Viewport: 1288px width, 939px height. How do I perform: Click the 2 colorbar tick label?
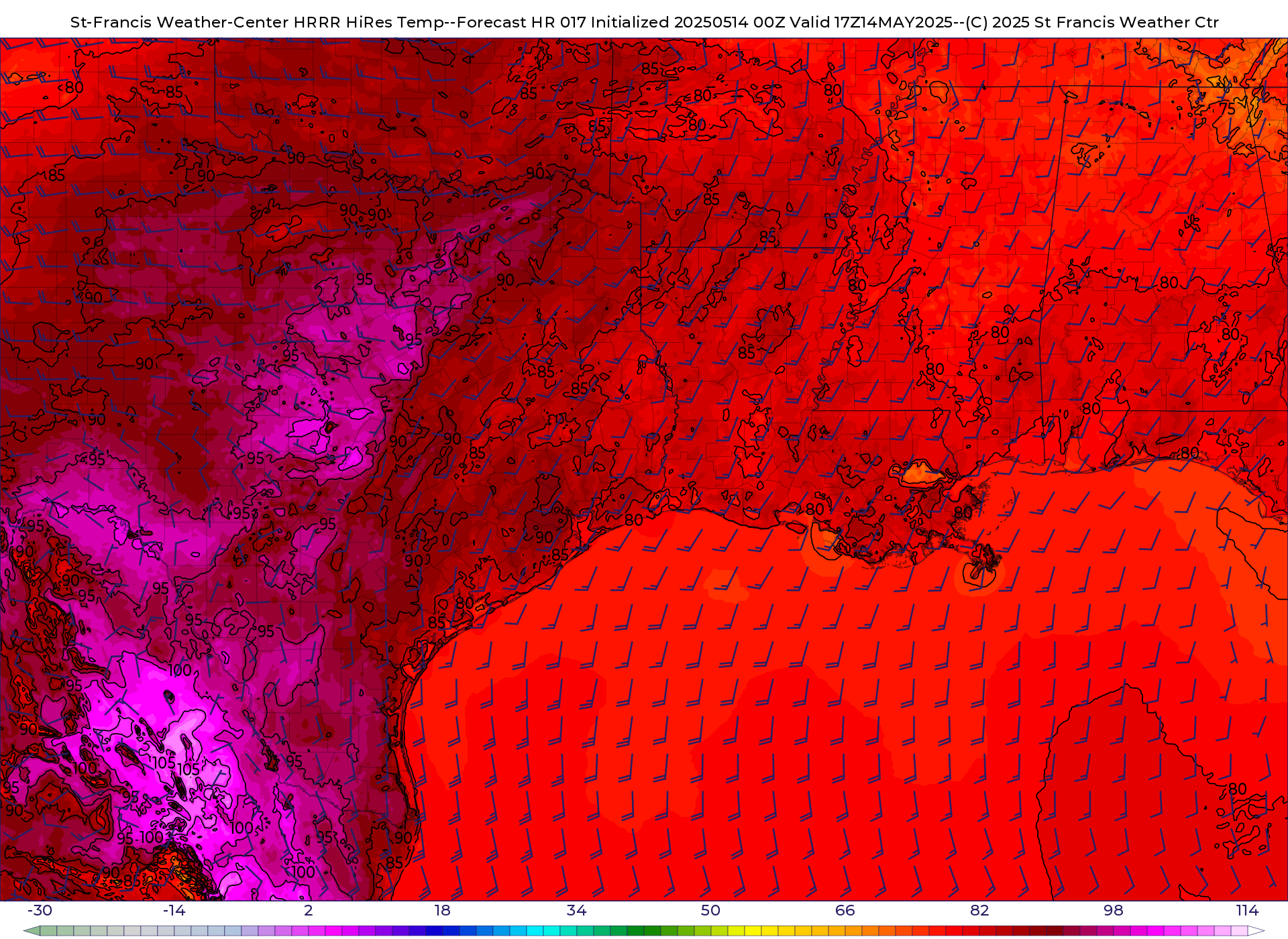[x=309, y=910]
